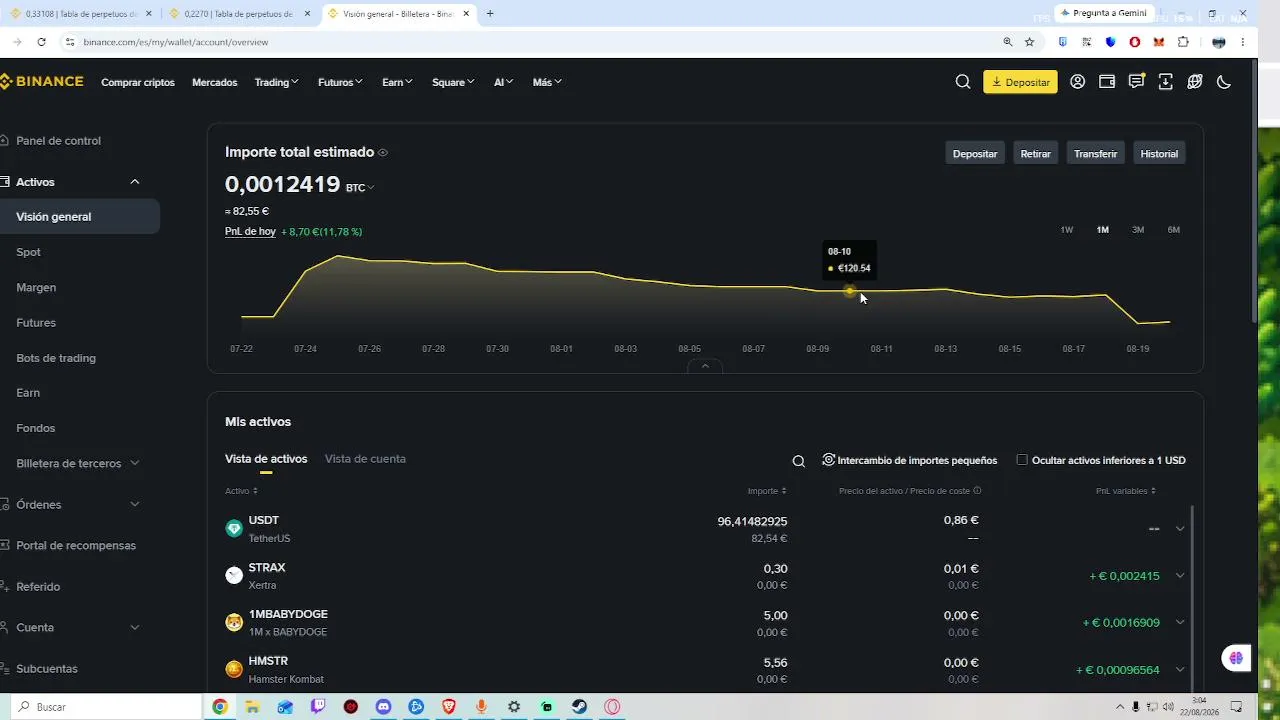
Task: Open the app download icon
Action: [1165, 82]
